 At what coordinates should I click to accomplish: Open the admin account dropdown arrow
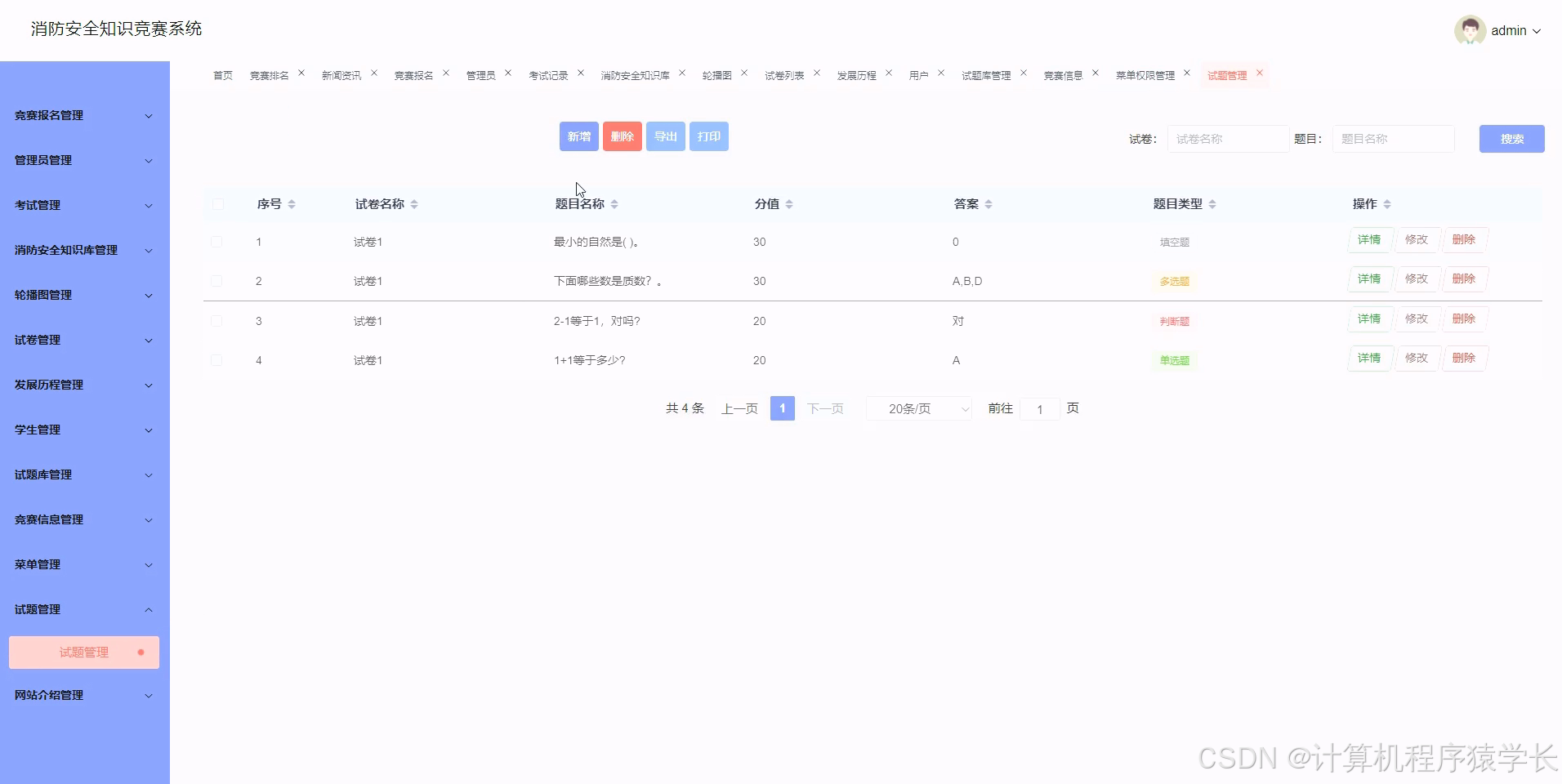(x=1537, y=31)
